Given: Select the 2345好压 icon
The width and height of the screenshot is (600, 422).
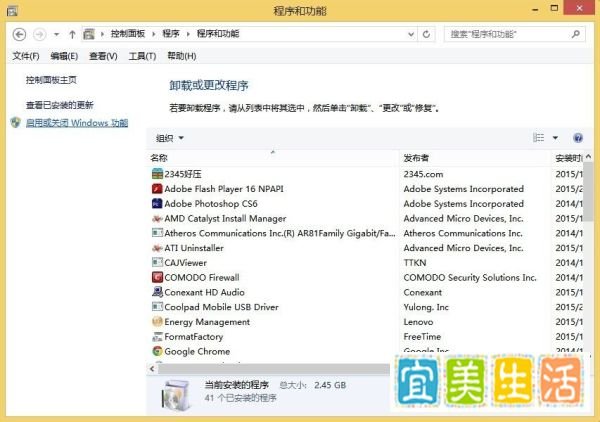Looking at the screenshot, I should [157, 174].
